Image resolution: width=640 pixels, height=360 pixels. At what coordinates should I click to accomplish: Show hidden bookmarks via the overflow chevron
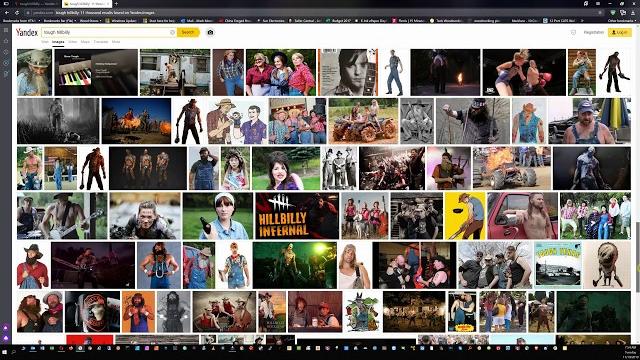(x=582, y=20)
